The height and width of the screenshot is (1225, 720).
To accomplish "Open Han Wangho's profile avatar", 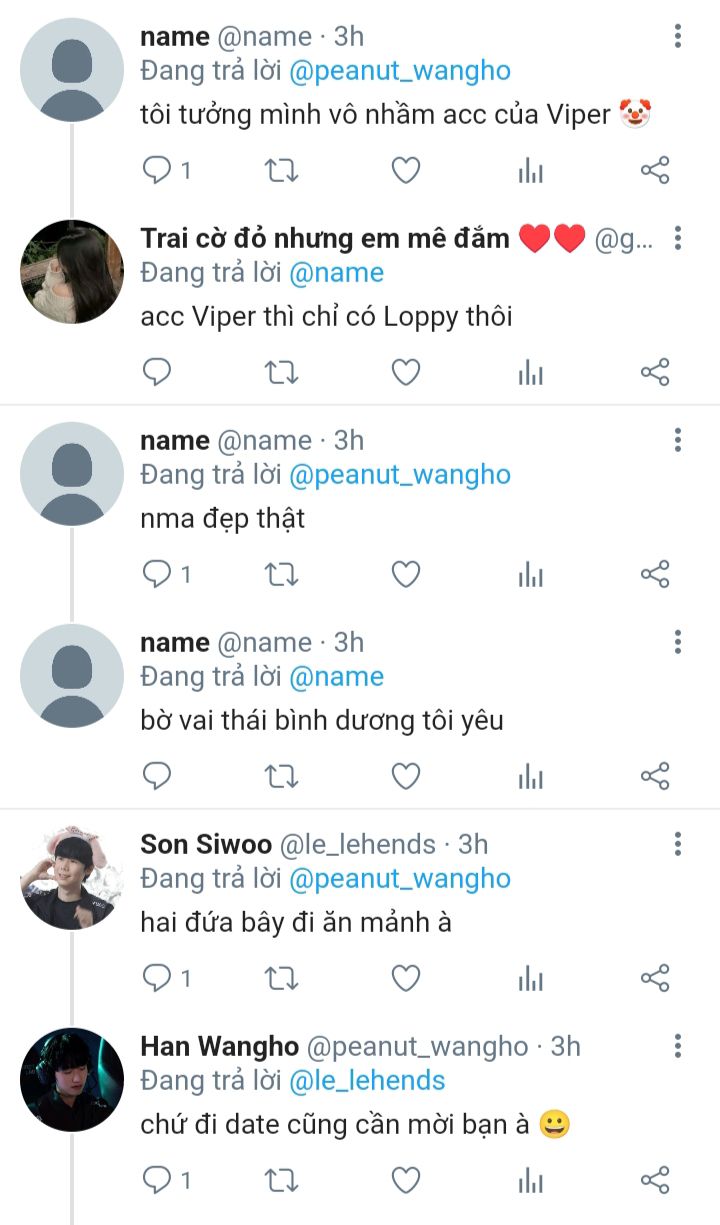I will (x=72, y=1079).
